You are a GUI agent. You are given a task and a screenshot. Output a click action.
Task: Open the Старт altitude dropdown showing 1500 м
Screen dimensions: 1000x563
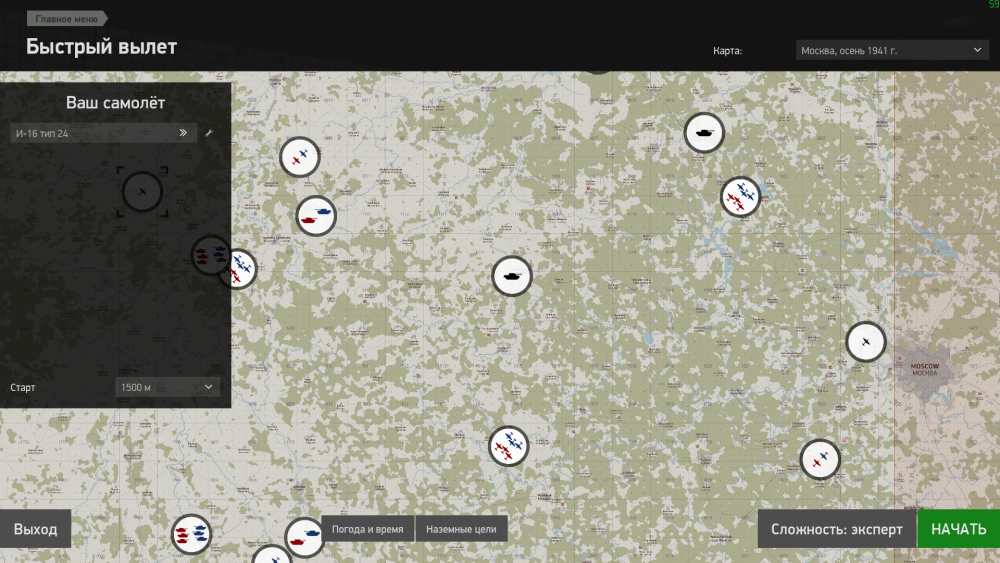pos(167,387)
